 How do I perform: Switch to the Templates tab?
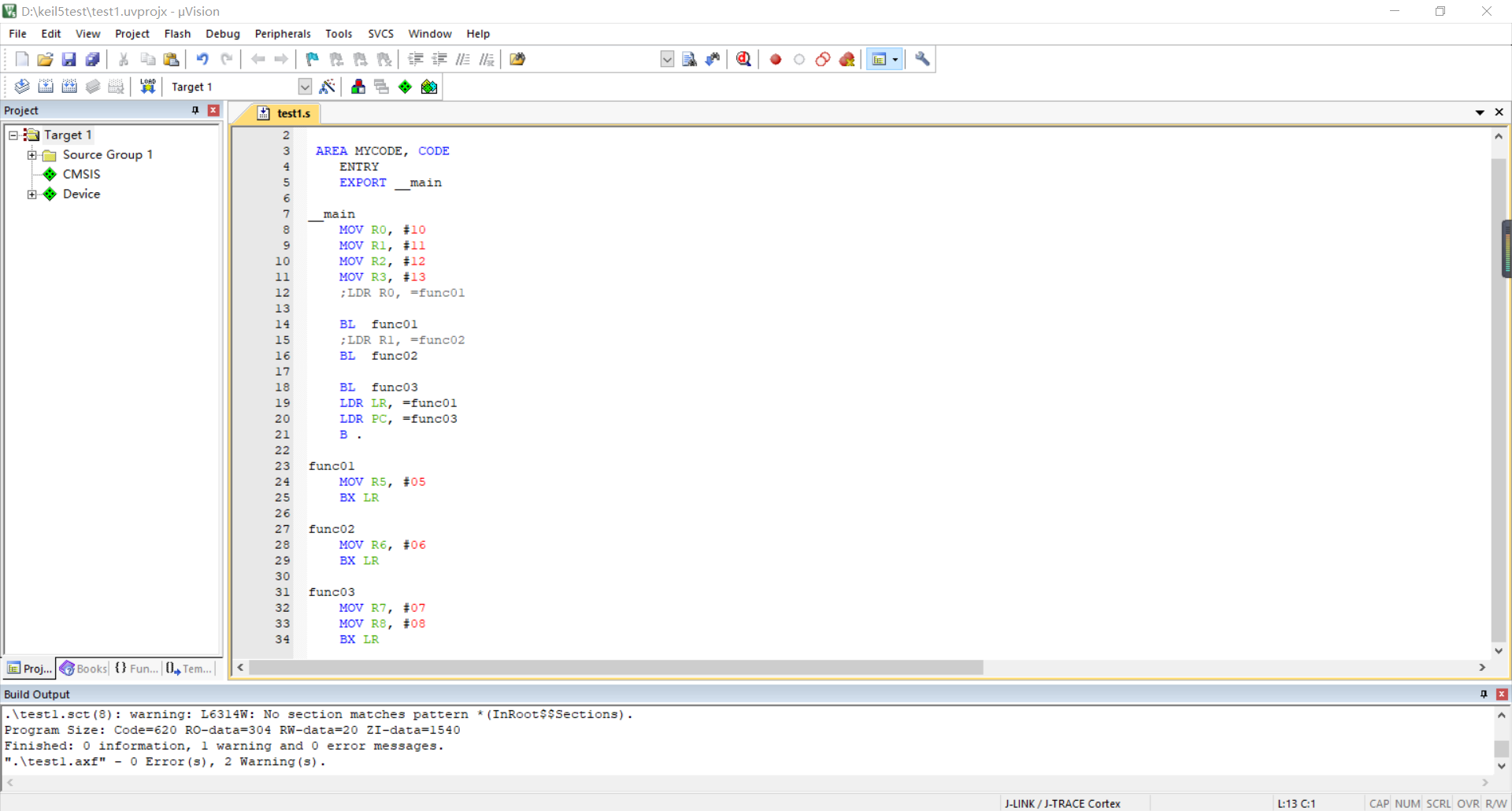(189, 668)
